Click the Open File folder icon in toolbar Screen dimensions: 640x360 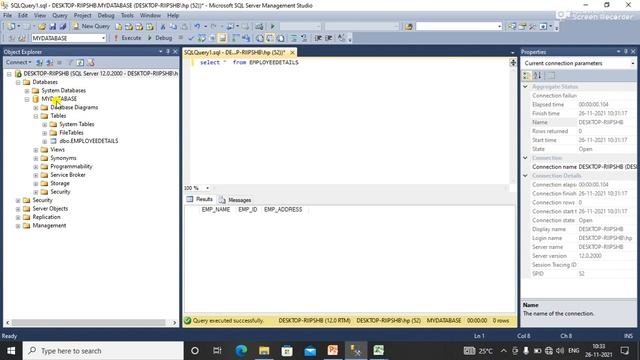[42, 27]
